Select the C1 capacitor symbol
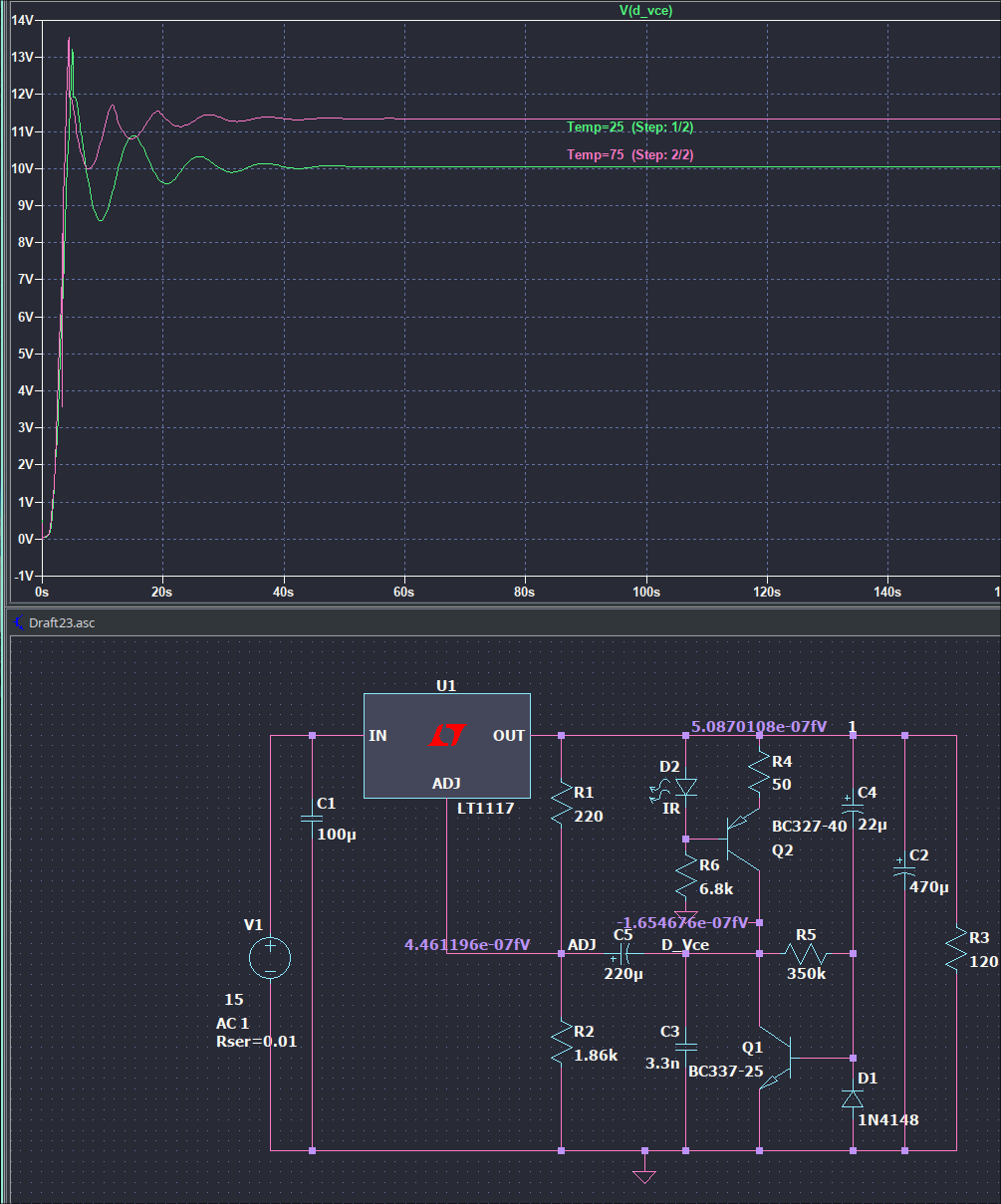 click(x=312, y=819)
